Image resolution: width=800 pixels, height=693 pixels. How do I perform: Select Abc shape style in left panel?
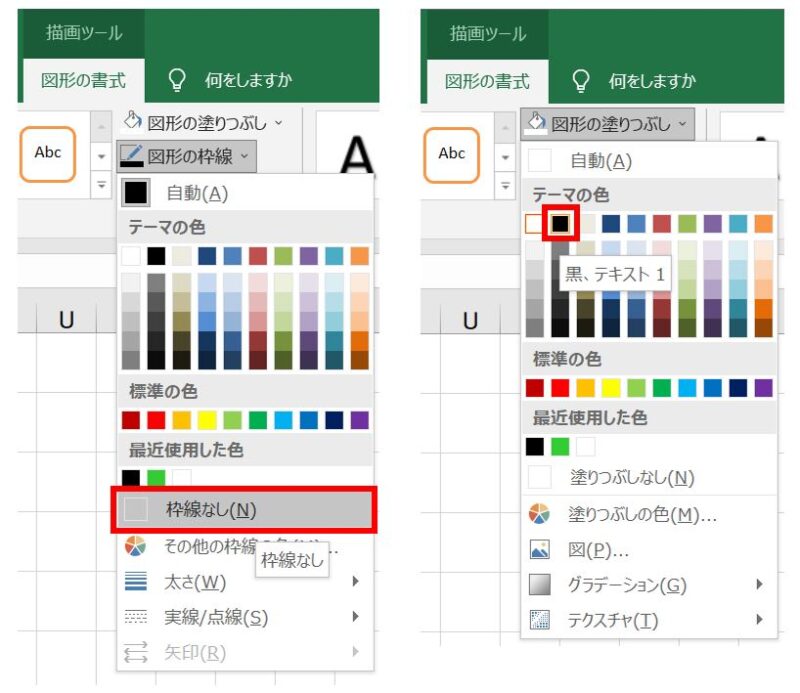(x=48, y=154)
